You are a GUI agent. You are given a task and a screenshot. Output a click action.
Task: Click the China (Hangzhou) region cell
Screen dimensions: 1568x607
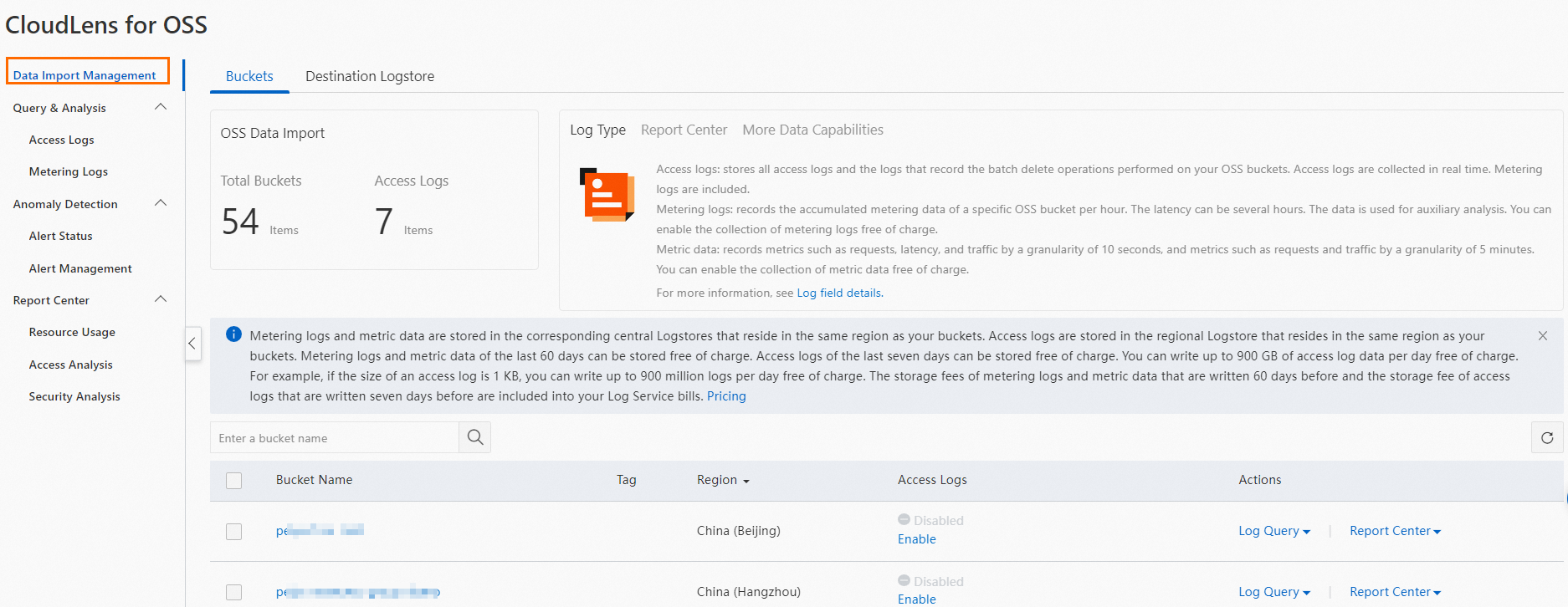pyautogui.click(x=748, y=592)
